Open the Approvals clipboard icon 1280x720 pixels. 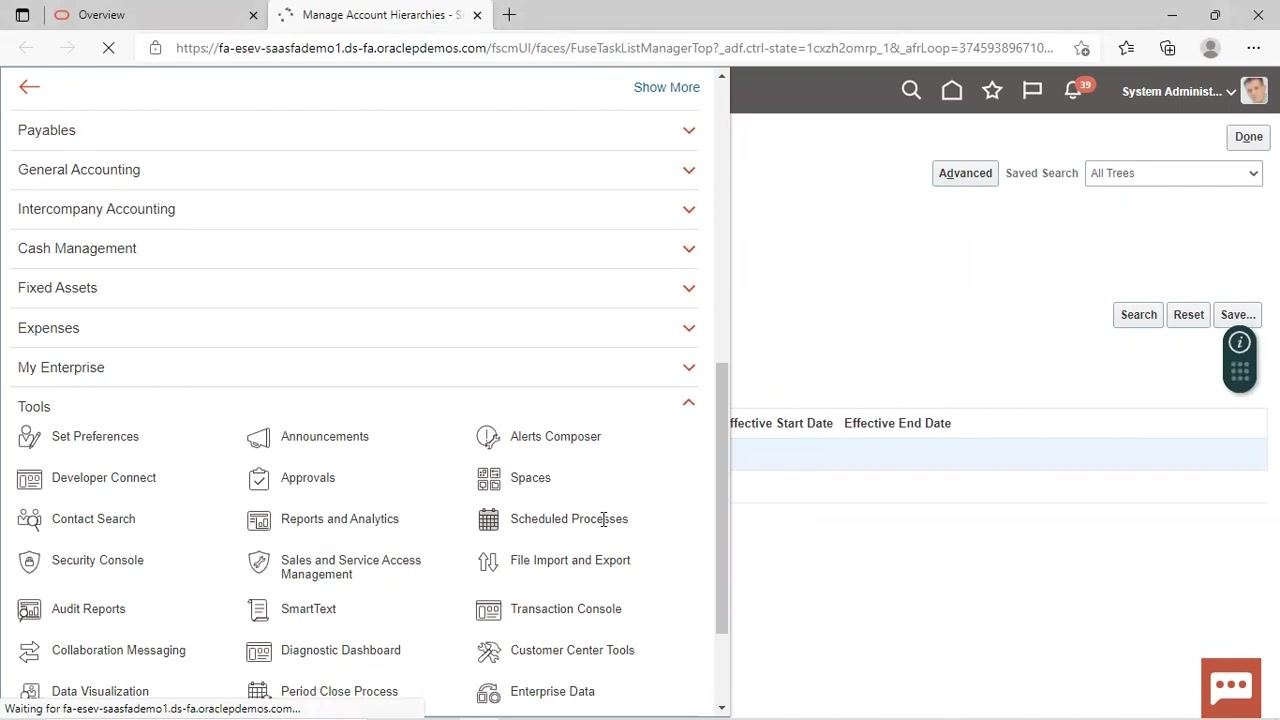259,478
